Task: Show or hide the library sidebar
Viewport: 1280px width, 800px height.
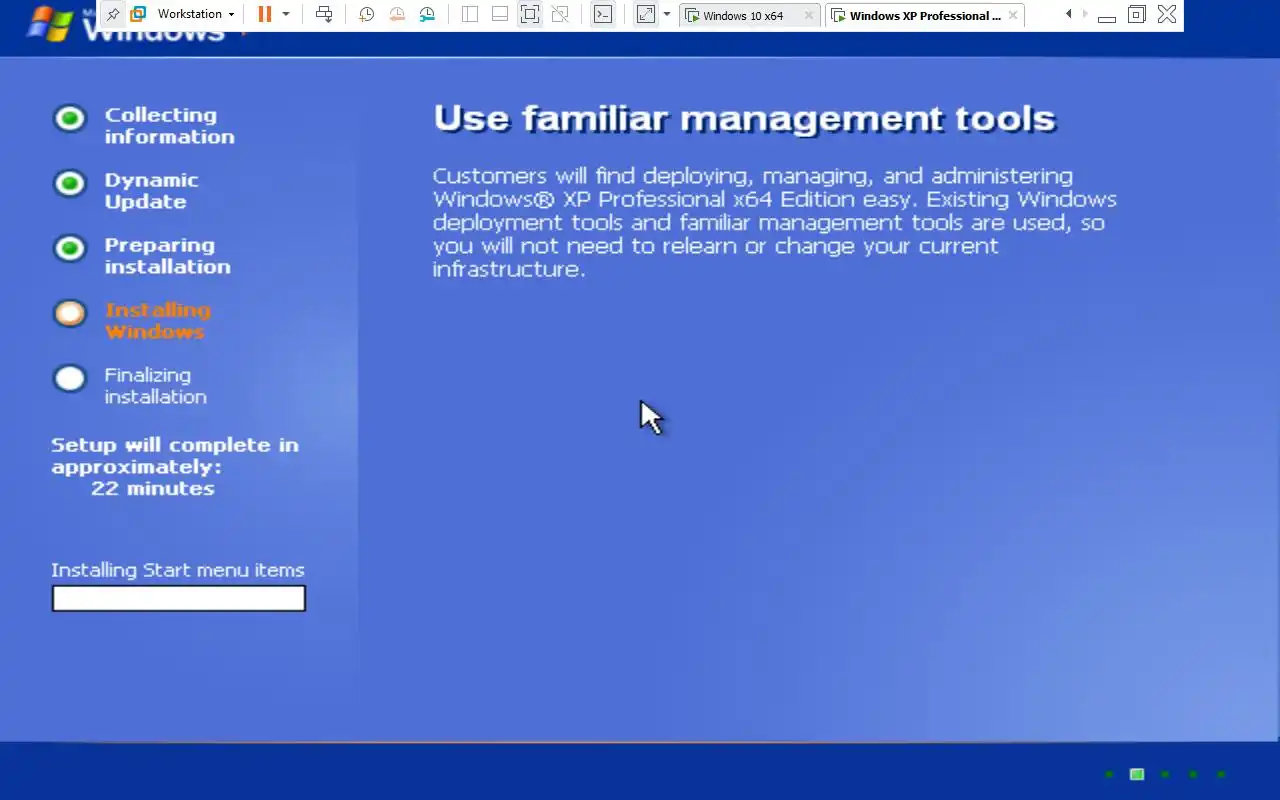Action: click(x=470, y=14)
